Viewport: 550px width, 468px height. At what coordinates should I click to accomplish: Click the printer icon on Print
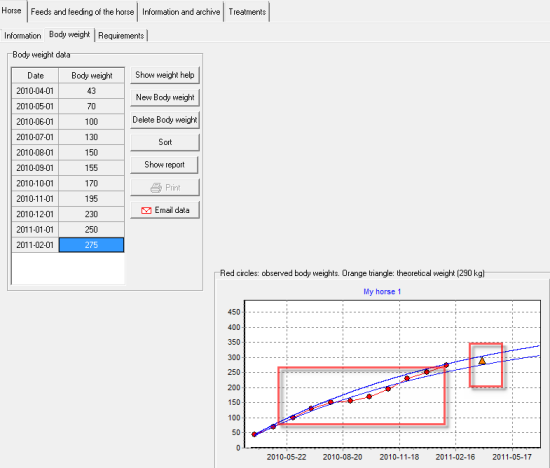[x=156, y=188]
